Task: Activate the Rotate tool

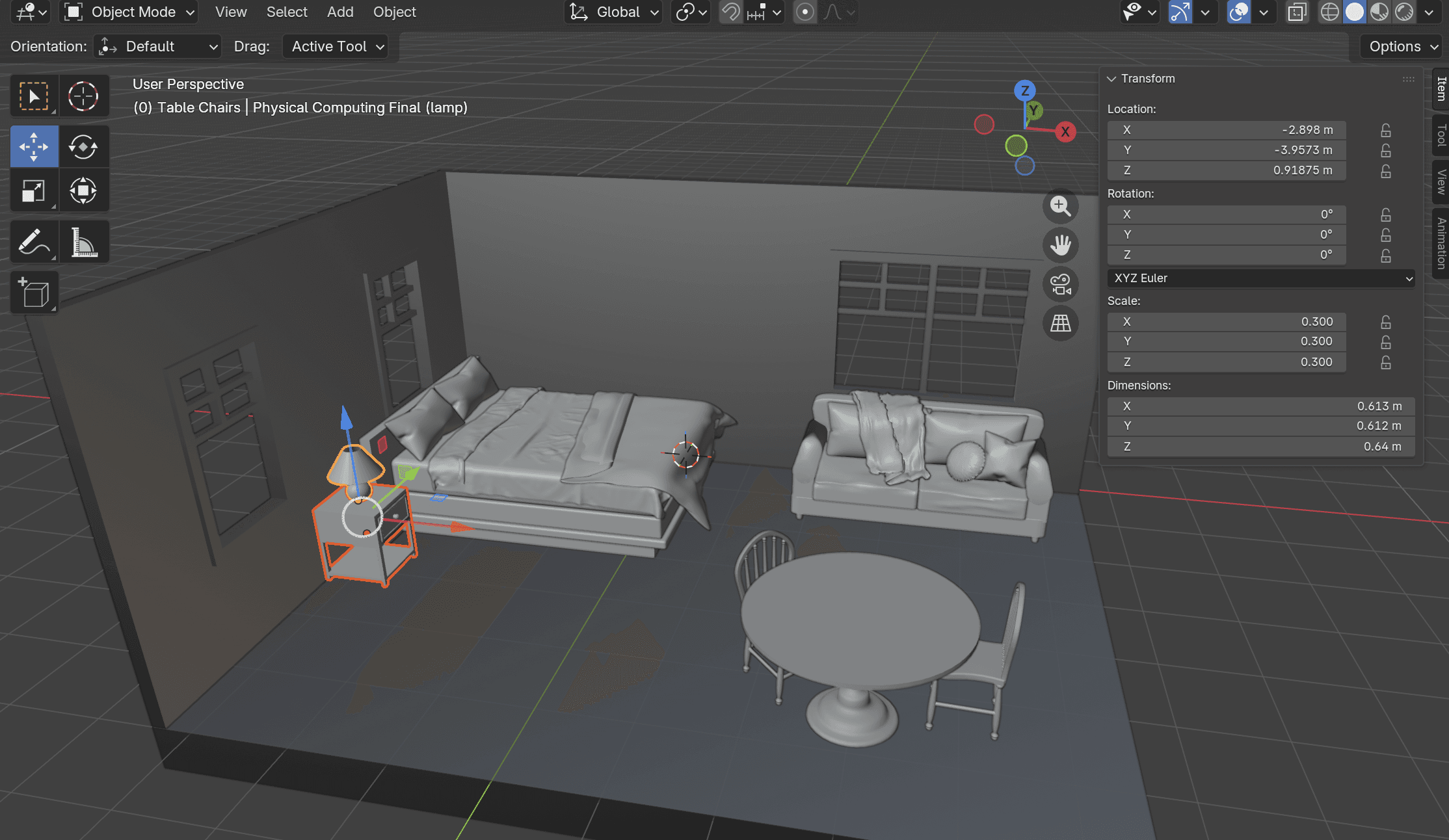Action: point(83,147)
